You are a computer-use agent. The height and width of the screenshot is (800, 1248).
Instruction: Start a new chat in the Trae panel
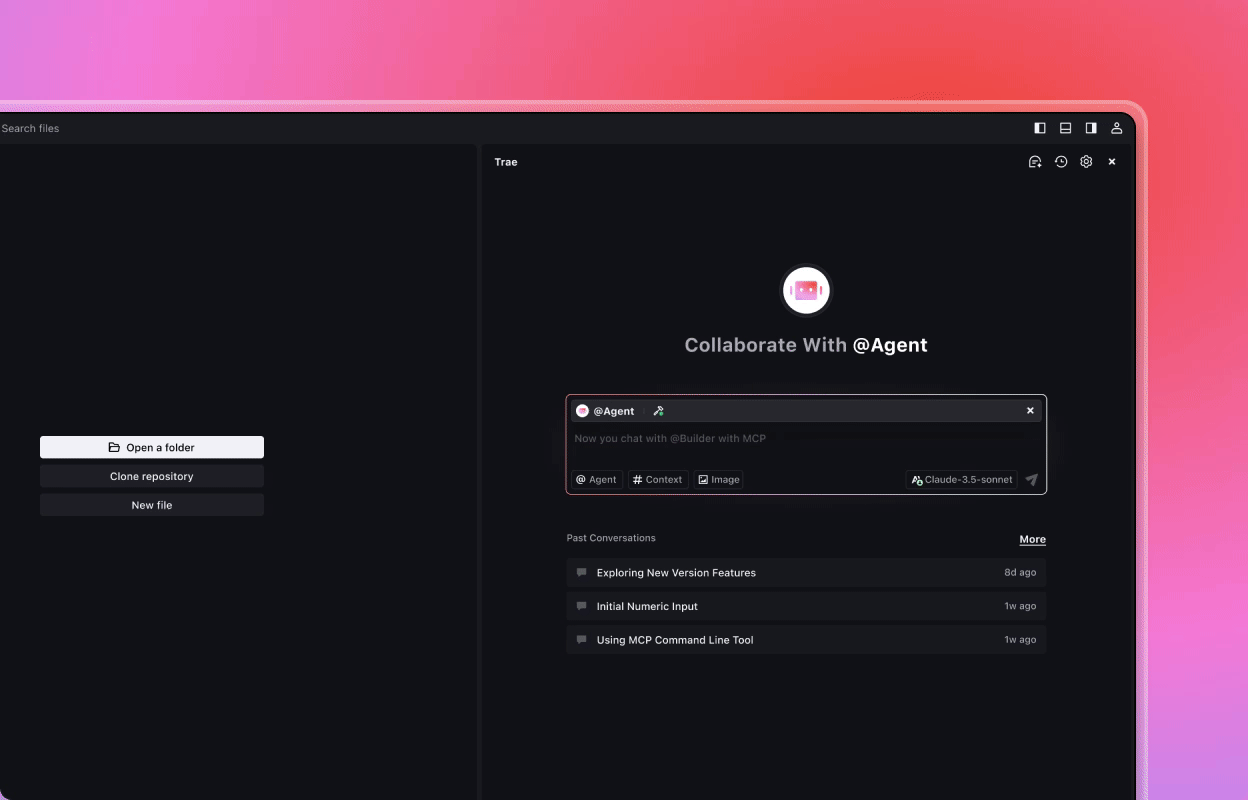point(1034,161)
